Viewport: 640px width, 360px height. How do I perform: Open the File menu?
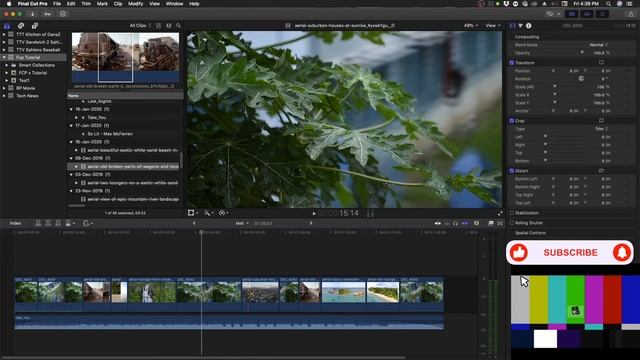[x=57, y=4]
